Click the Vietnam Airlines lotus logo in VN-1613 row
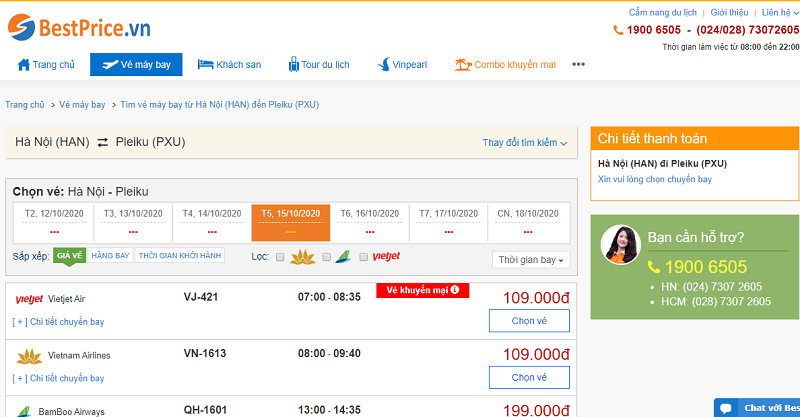 coord(29,356)
